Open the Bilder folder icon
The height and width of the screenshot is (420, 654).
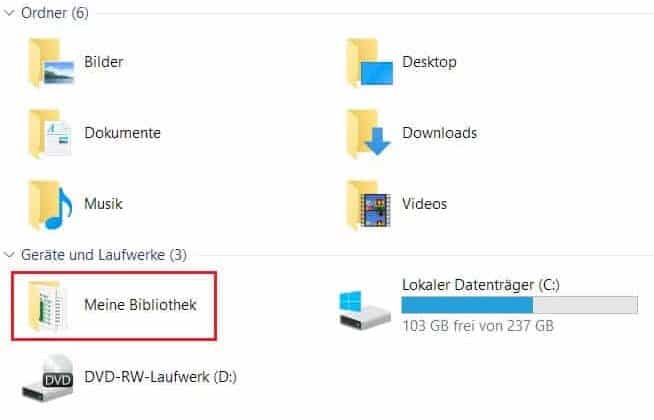(x=51, y=63)
